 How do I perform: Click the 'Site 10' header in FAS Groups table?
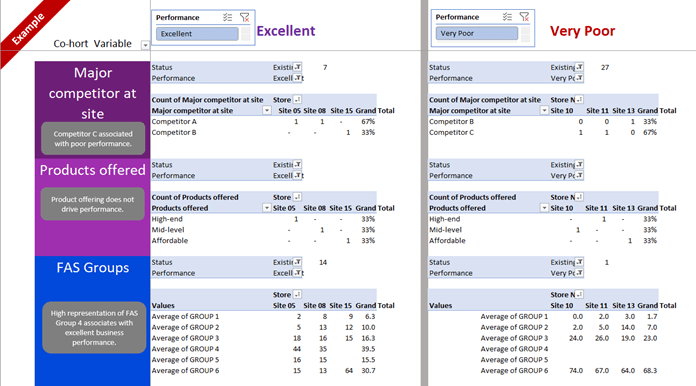coord(562,306)
